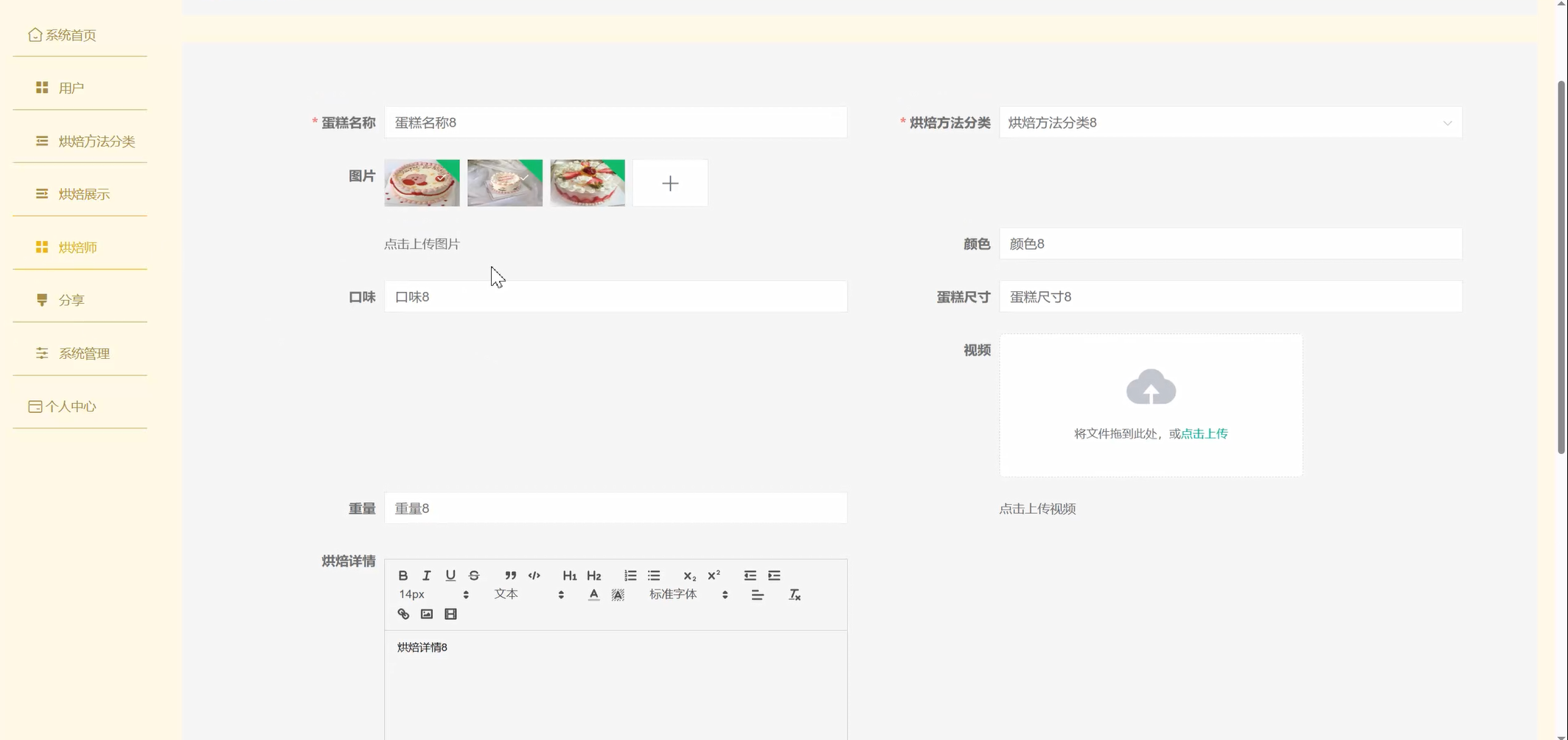1568x740 pixels.
Task: Open the text highlight color picker
Action: pos(618,594)
